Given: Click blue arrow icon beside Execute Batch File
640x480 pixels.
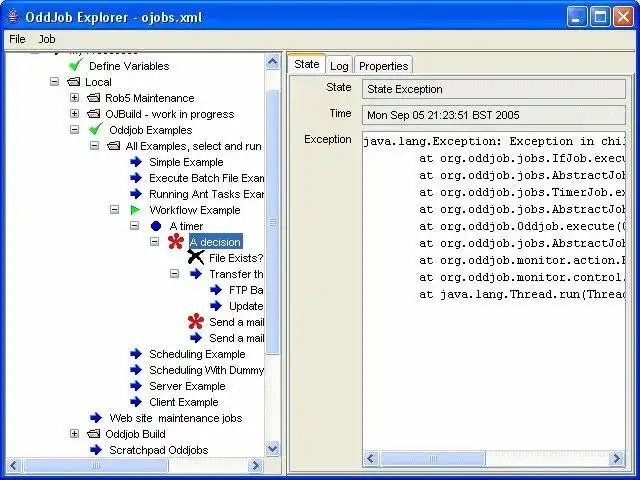Looking at the screenshot, I should pos(136,178).
